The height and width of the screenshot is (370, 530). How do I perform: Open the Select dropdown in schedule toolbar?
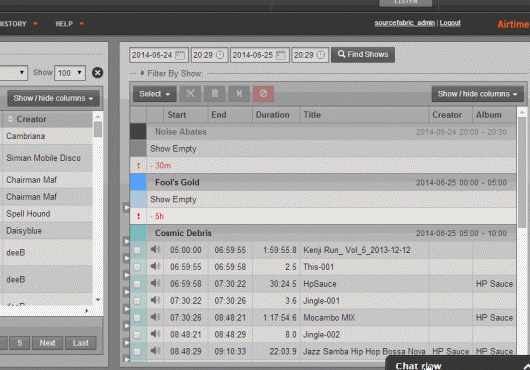[x=155, y=94]
